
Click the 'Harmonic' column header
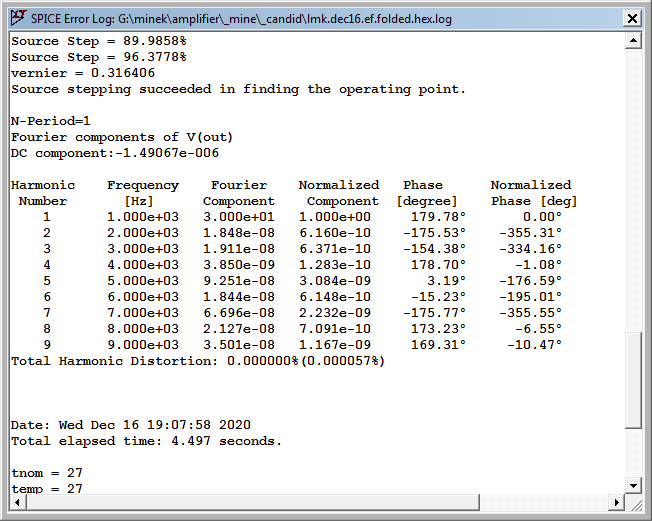[x=43, y=185]
